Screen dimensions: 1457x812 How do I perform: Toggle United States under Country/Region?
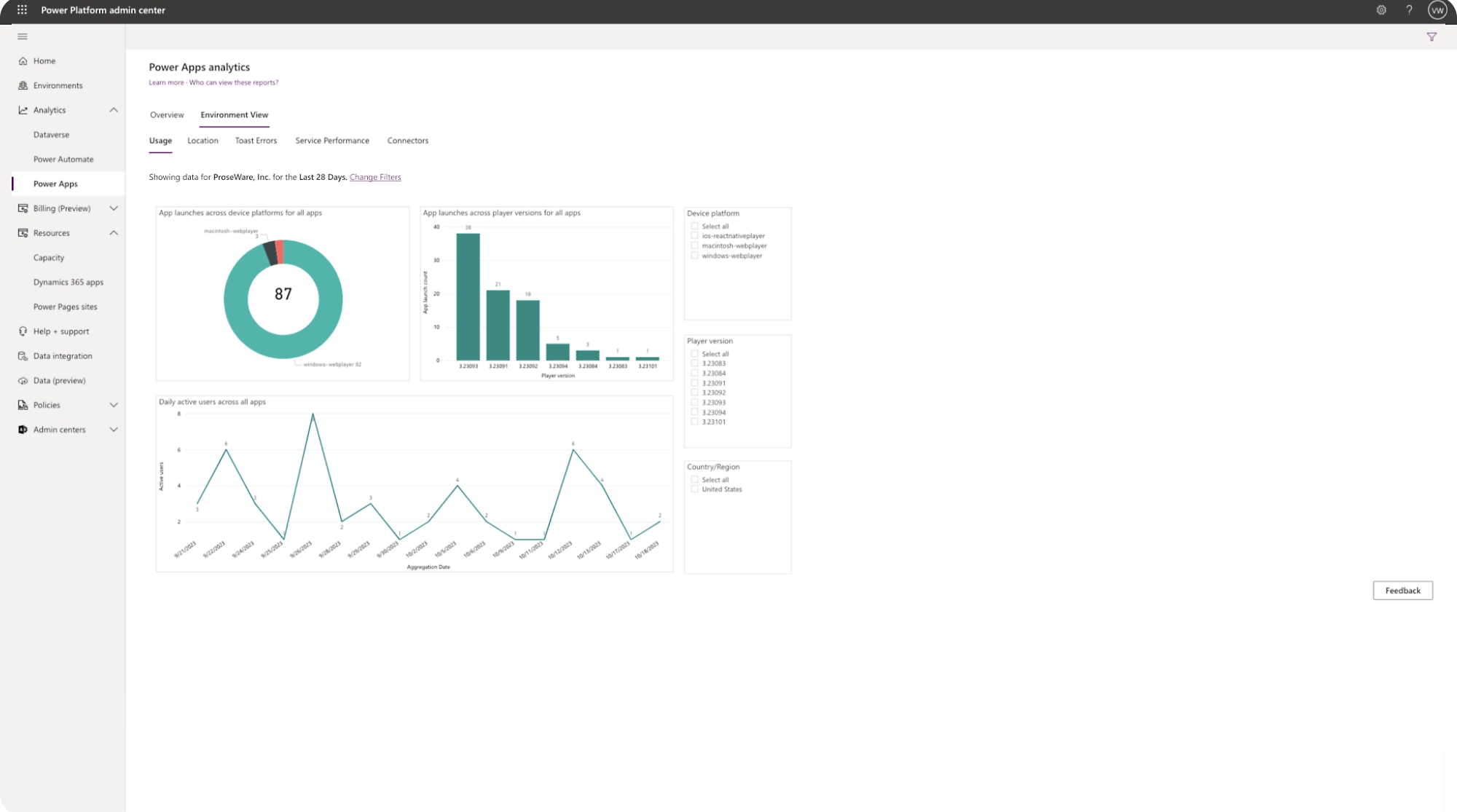pos(694,489)
